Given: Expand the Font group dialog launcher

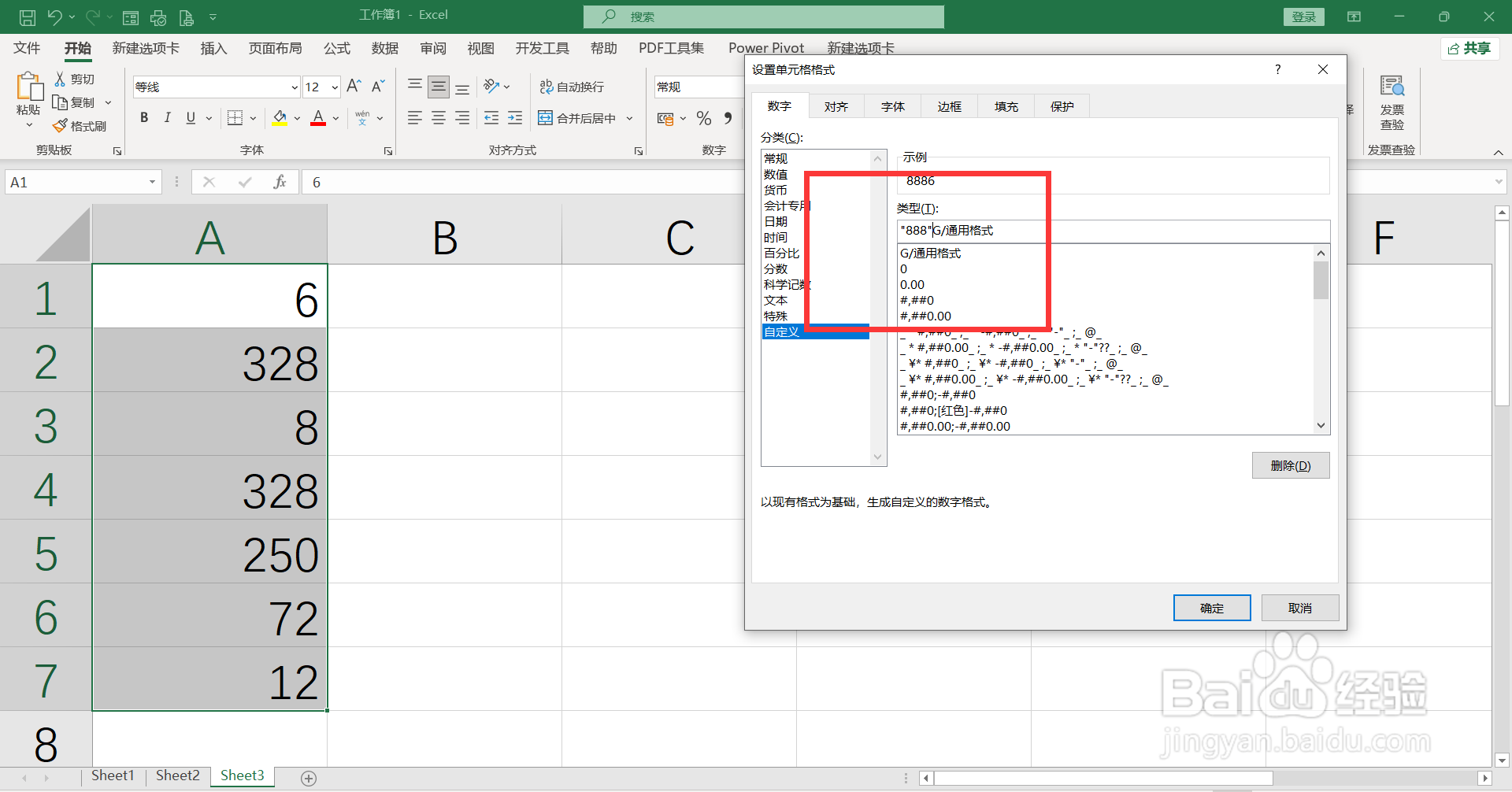Looking at the screenshot, I should coord(388,151).
